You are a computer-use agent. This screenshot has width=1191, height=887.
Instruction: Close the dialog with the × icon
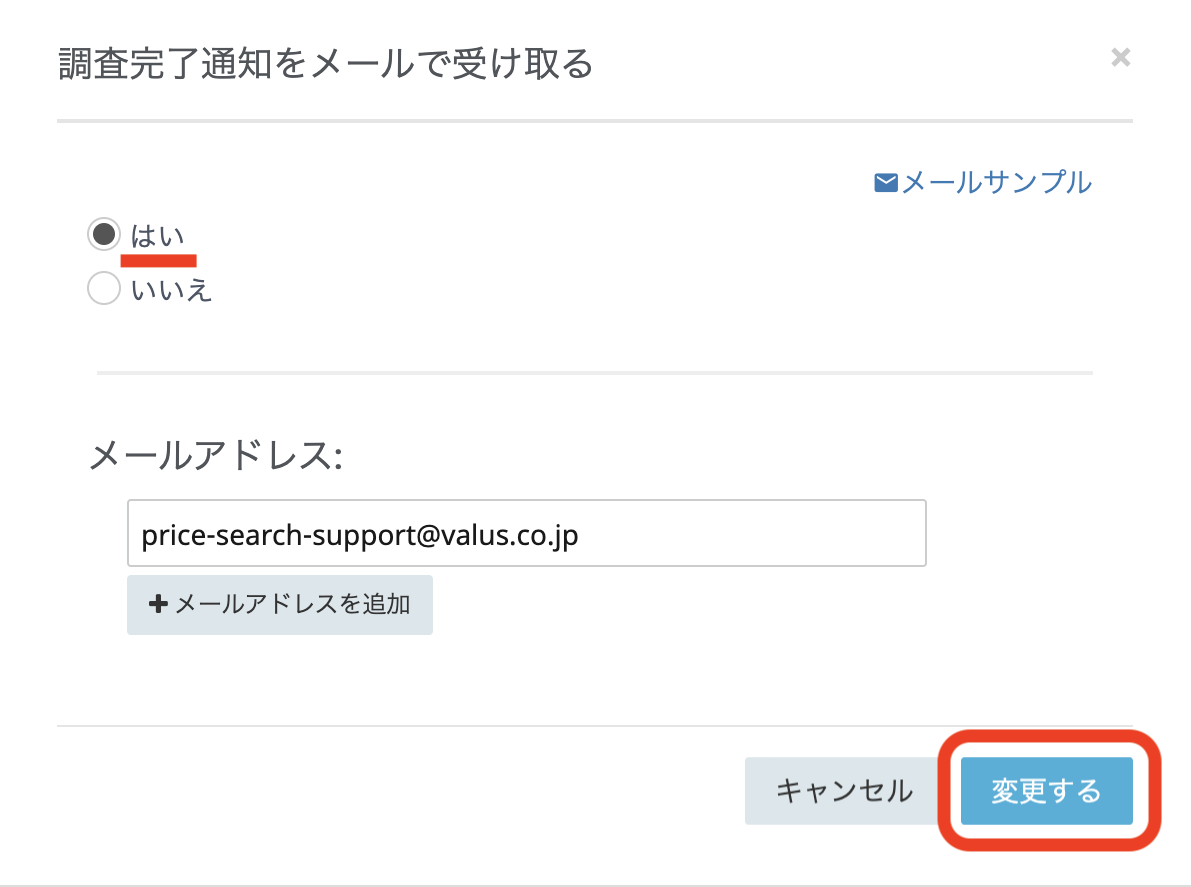pyautogui.click(x=1120, y=58)
